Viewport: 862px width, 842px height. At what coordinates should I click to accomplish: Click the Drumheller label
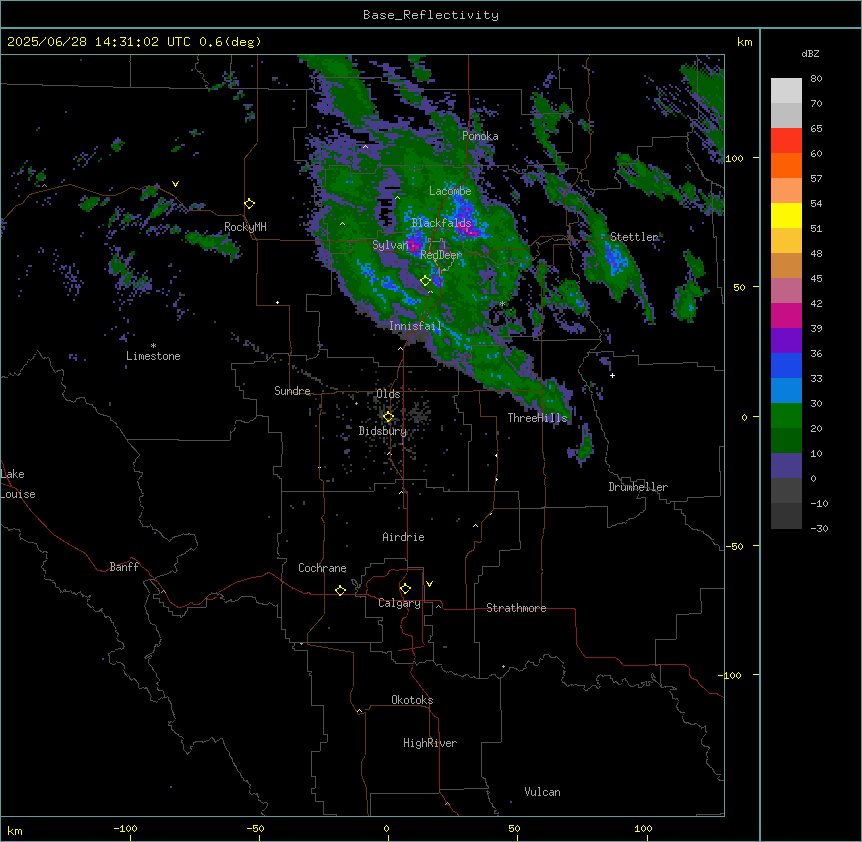click(638, 487)
